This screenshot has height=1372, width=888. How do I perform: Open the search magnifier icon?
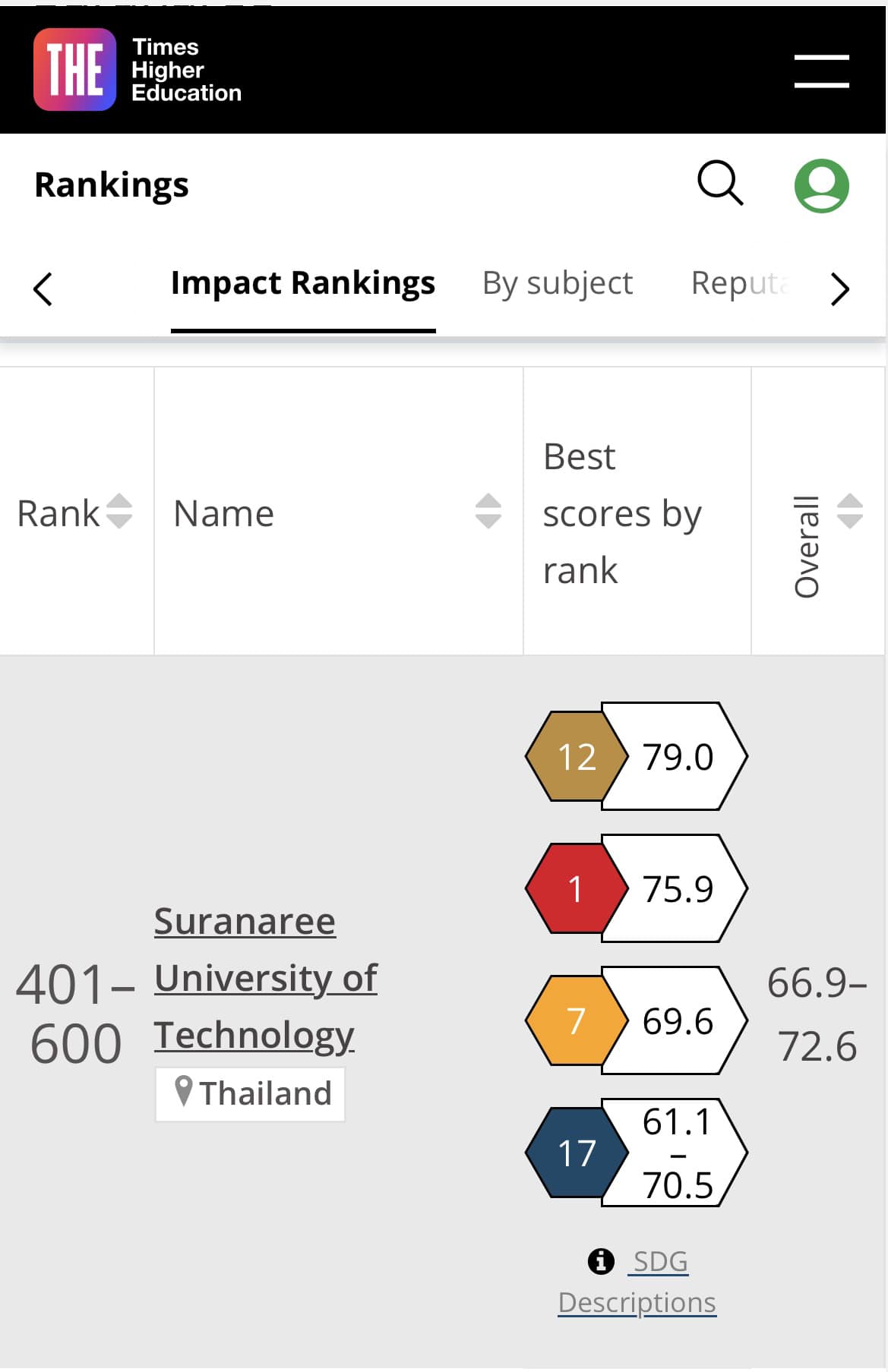(x=720, y=183)
